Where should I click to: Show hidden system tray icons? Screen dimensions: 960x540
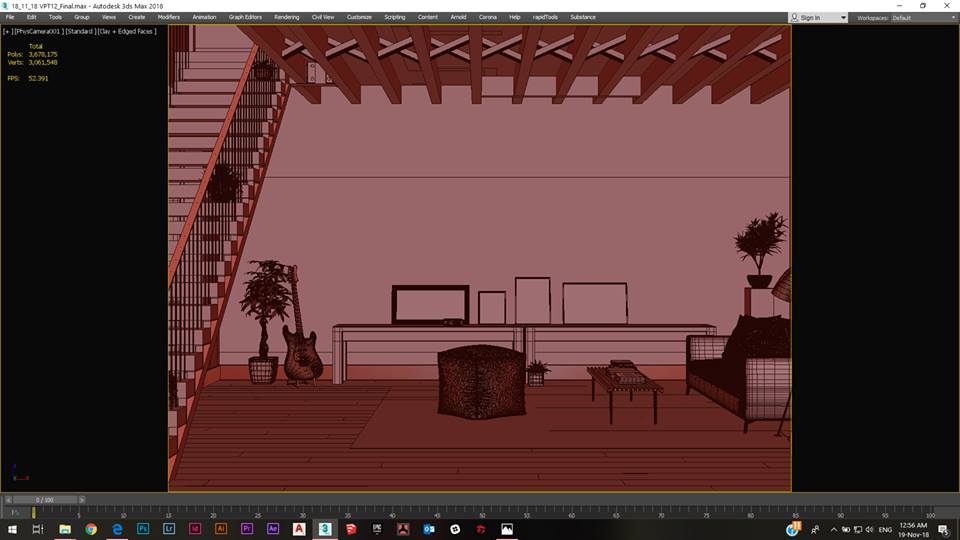(833, 529)
